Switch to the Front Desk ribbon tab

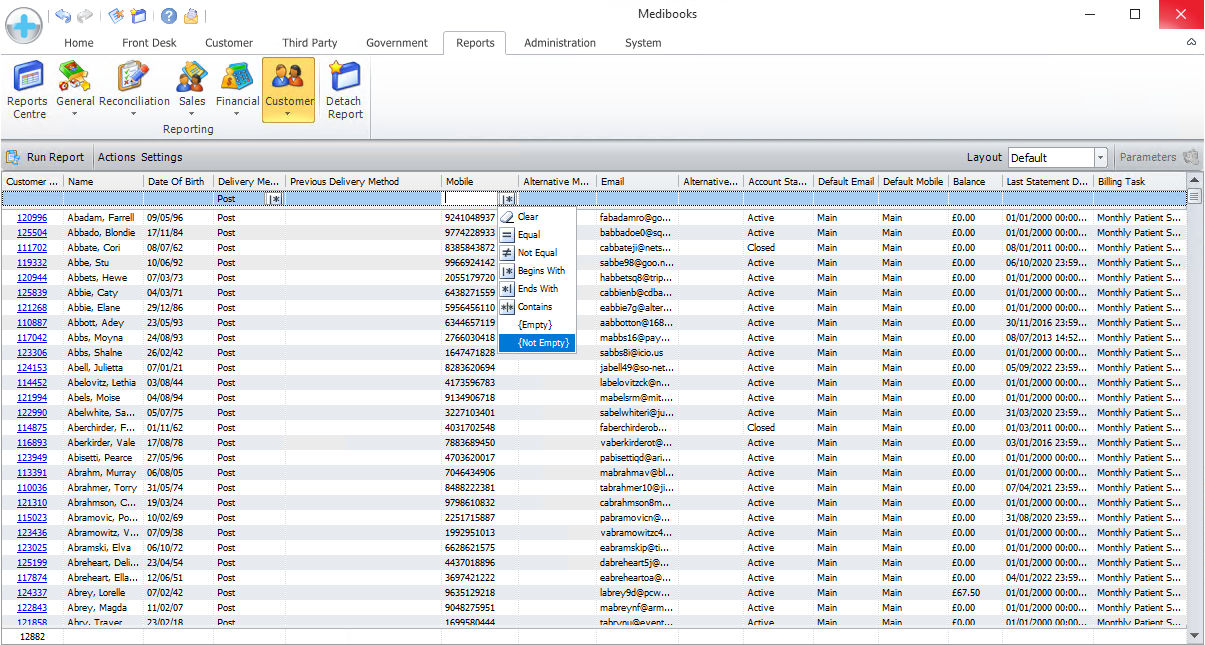click(149, 43)
